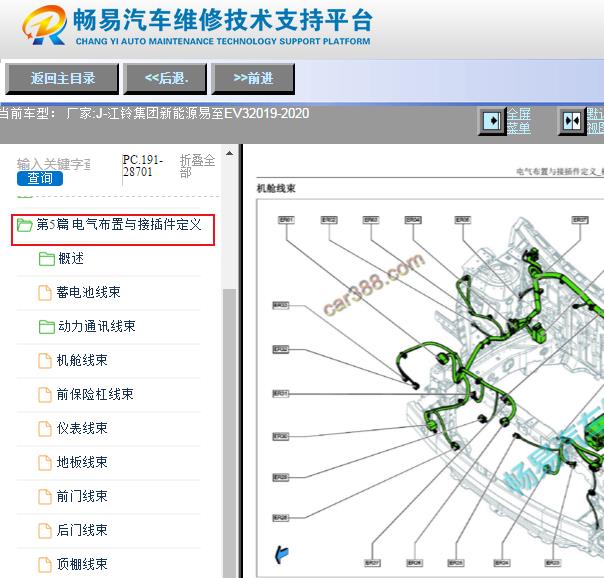
Task: Click the document icon beside 前保险杠线束
Action: 45,395
